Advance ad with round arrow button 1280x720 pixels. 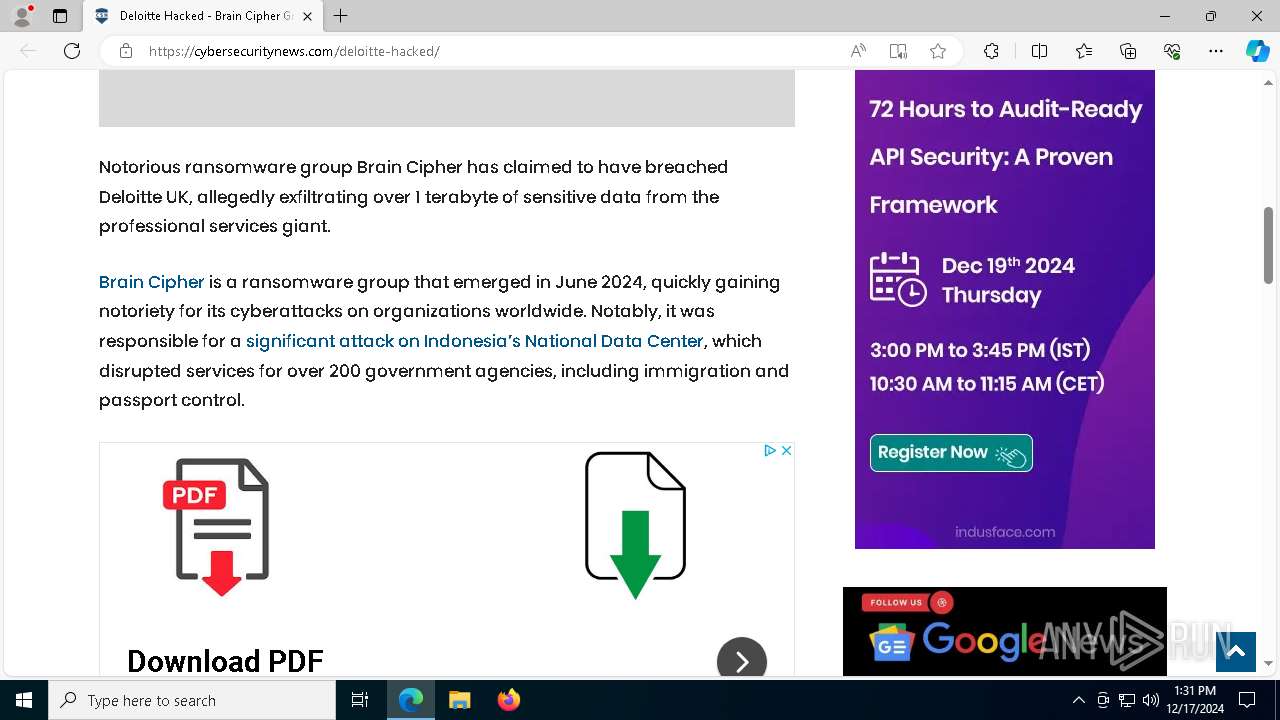pyautogui.click(x=742, y=660)
